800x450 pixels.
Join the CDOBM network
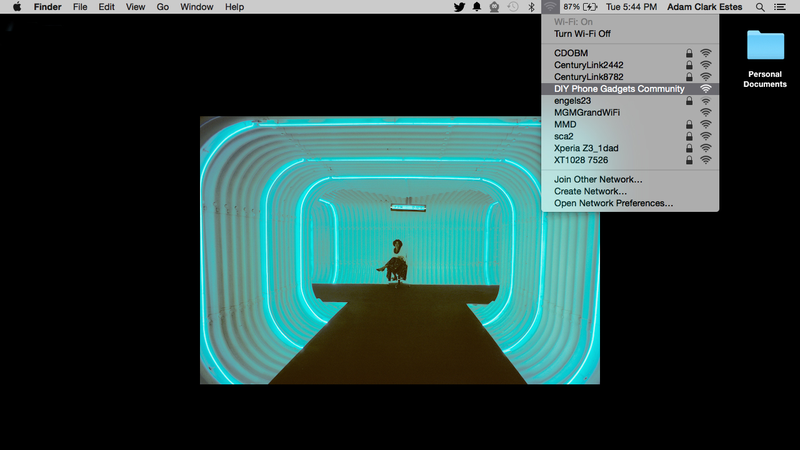(x=630, y=53)
